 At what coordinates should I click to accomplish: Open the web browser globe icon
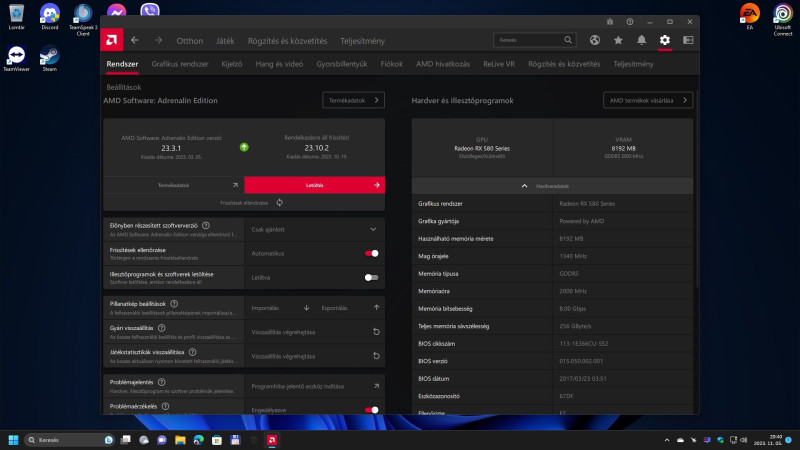(x=594, y=40)
